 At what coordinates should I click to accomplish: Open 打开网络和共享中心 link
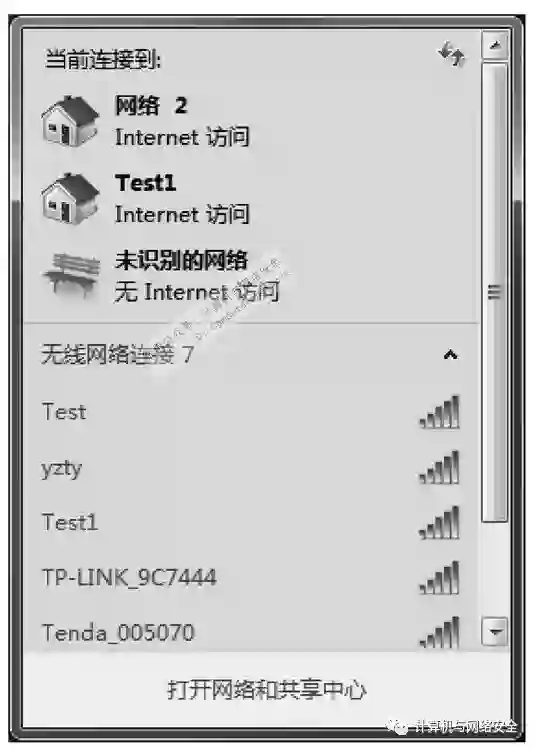[267, 690]
